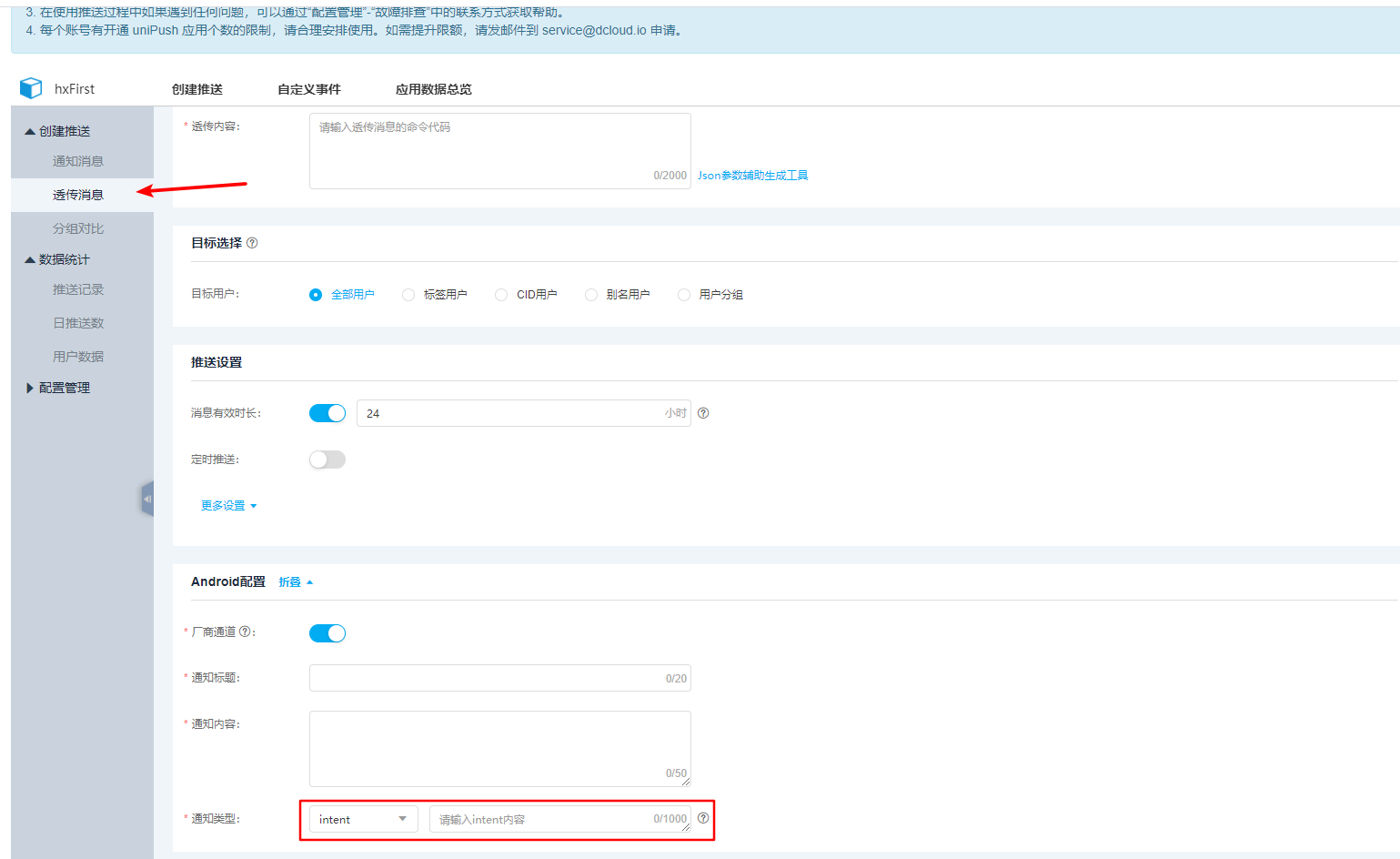
Task: Open Json参数辅助生成工具 link
Action: [x=753, y=176]
